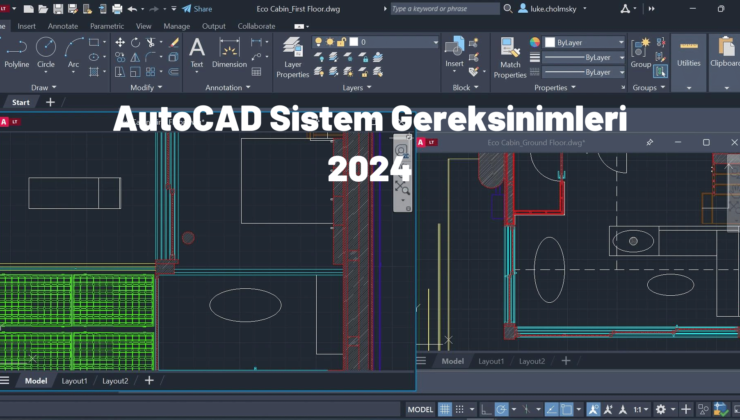Open the Insert ribbon tab

pos(26,26)
